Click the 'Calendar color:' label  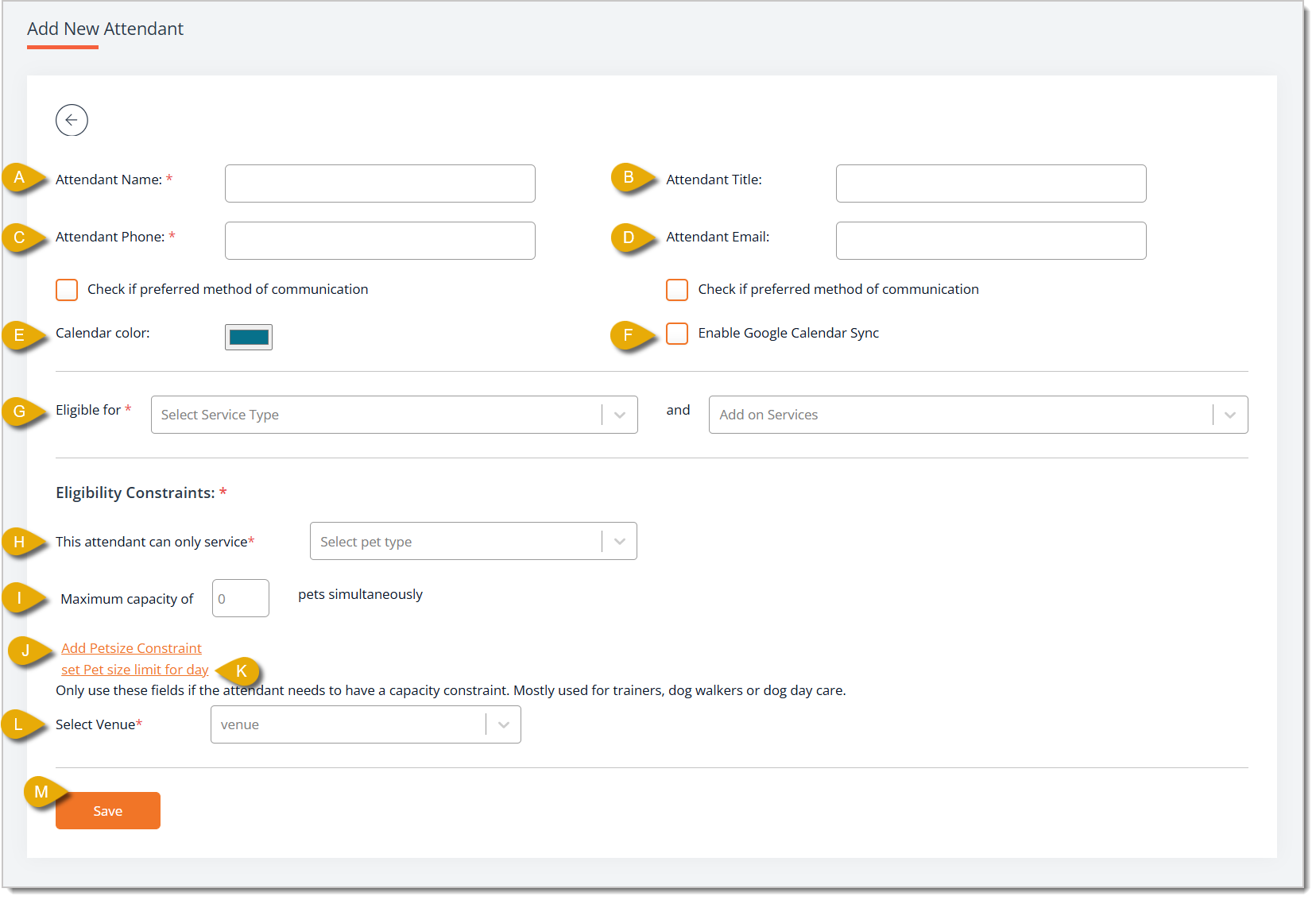coord(103,333)
